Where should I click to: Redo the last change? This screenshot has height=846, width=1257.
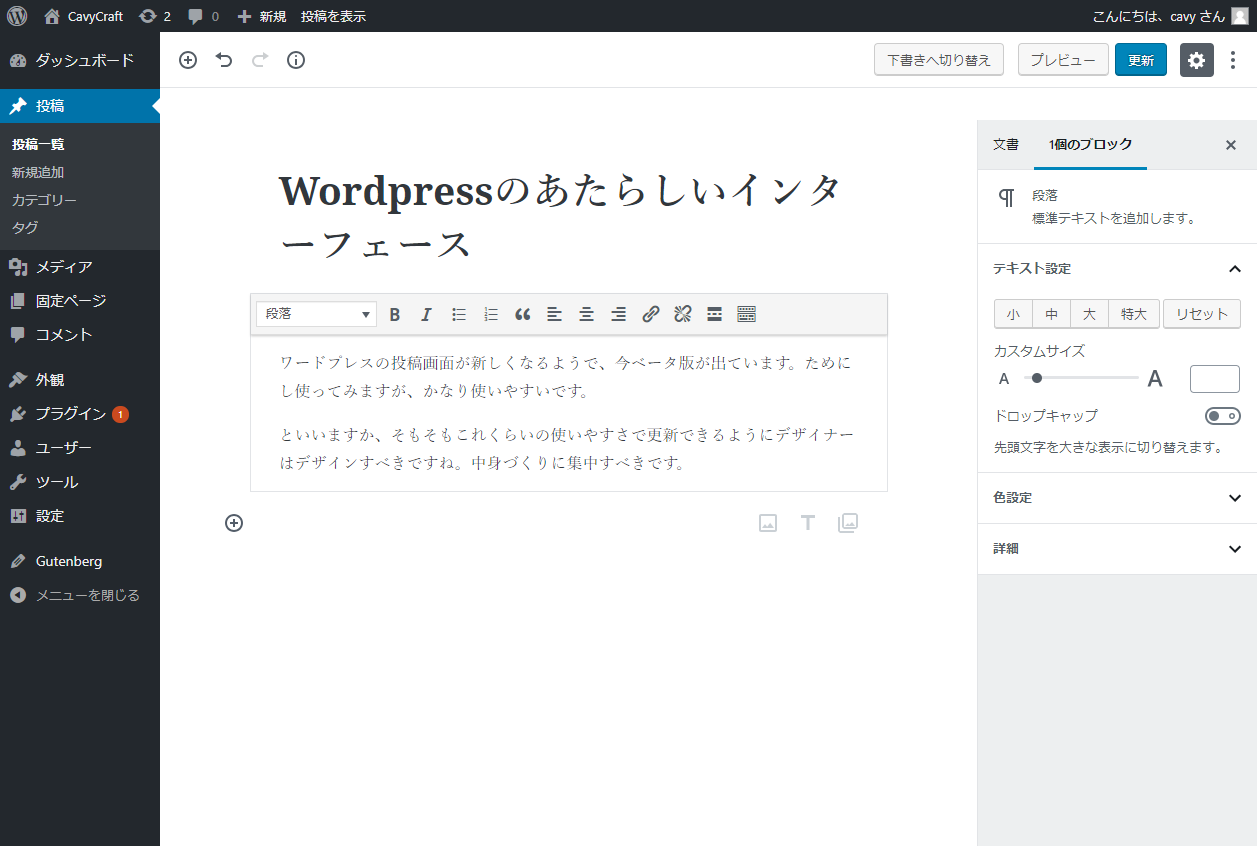(260, 60)
